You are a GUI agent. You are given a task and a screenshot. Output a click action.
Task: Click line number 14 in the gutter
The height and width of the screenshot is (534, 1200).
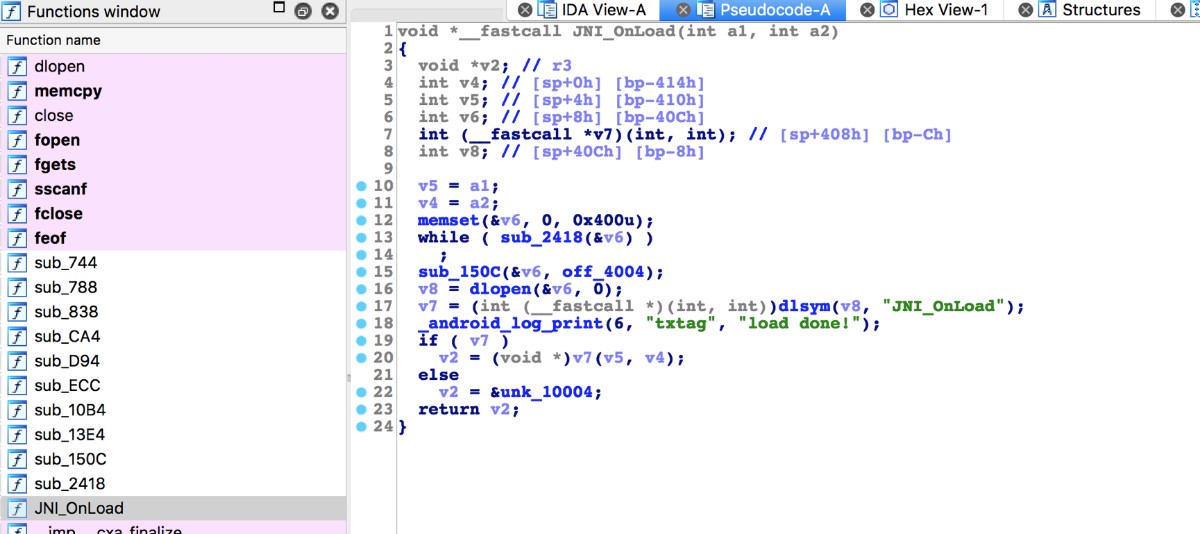[384, 255]
